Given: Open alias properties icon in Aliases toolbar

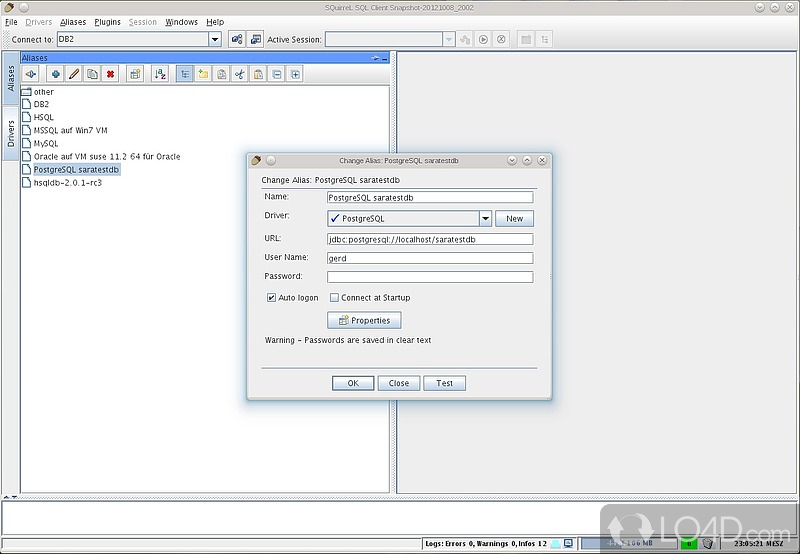Looking at the screenshot, I should (x=135, y=74).
